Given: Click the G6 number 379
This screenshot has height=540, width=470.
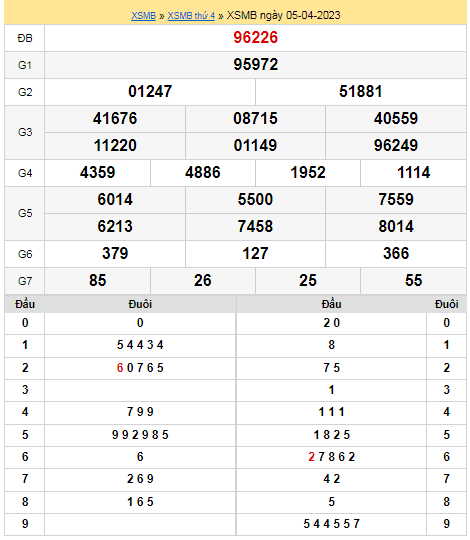Looking at the screenshot, I should (x=115, y=253).
